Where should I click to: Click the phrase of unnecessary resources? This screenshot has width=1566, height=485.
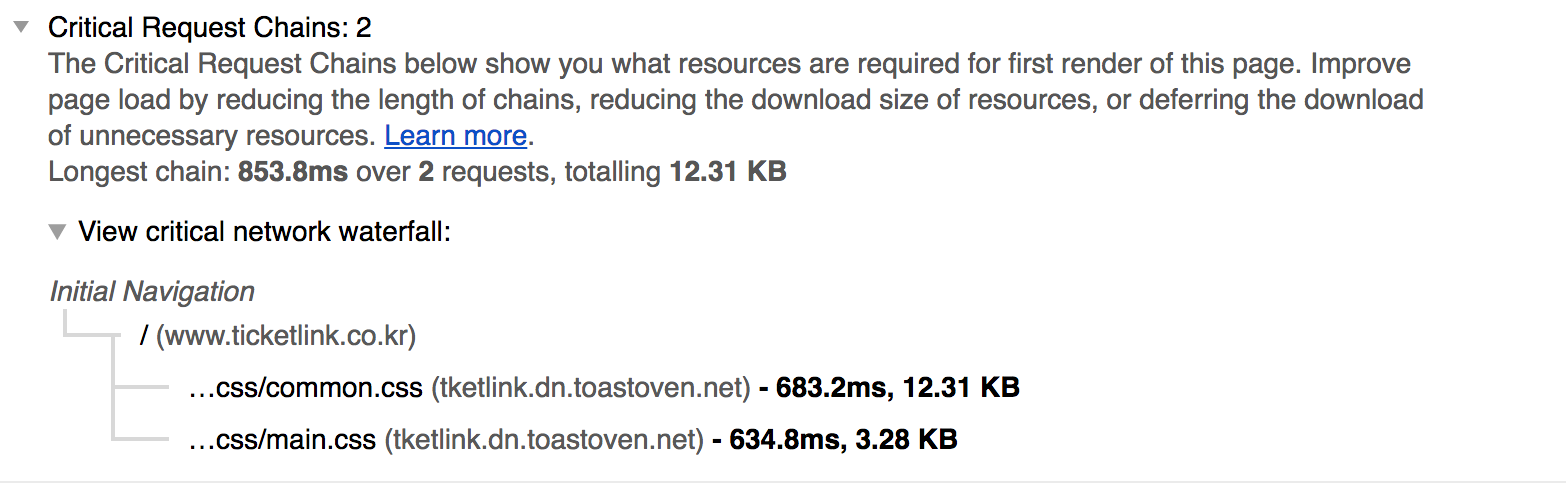[x=211, y=136]
